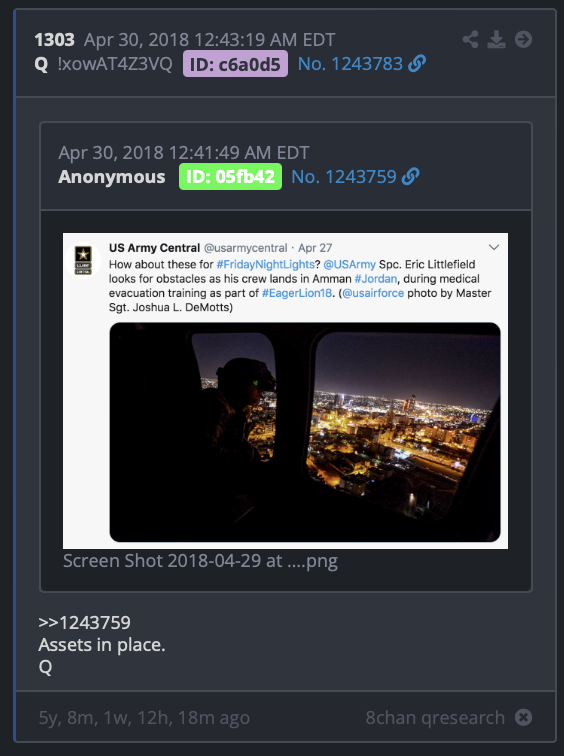This screenshot has height=756, width=564.
Task: Click US Army Central avatar logo
Action: coord(83,261)
